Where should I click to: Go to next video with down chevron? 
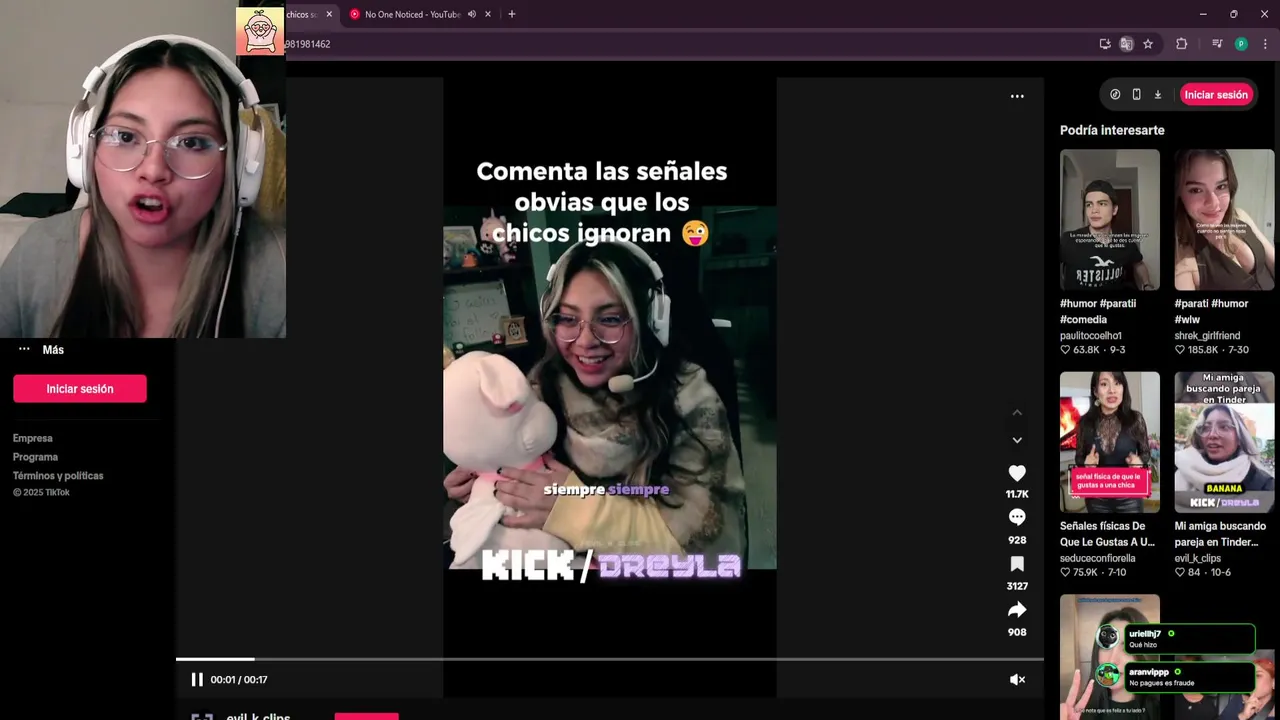tap(1017, 440)
